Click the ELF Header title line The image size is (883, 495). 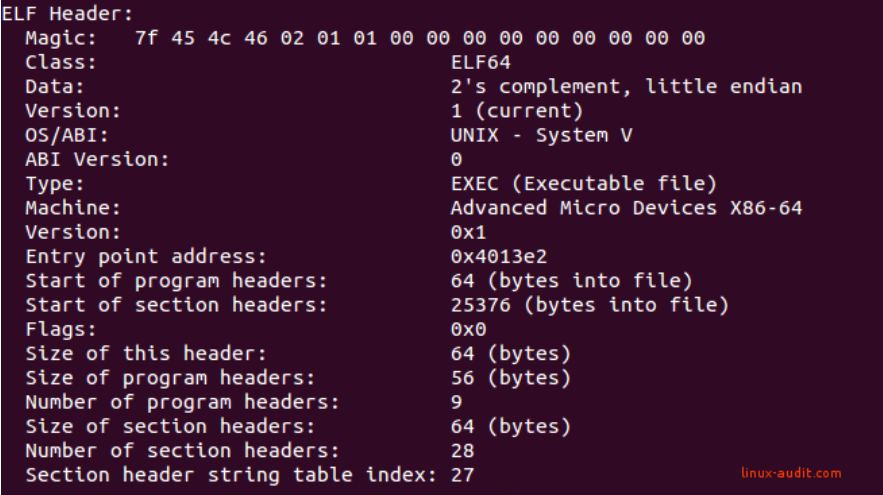[68, 14]
